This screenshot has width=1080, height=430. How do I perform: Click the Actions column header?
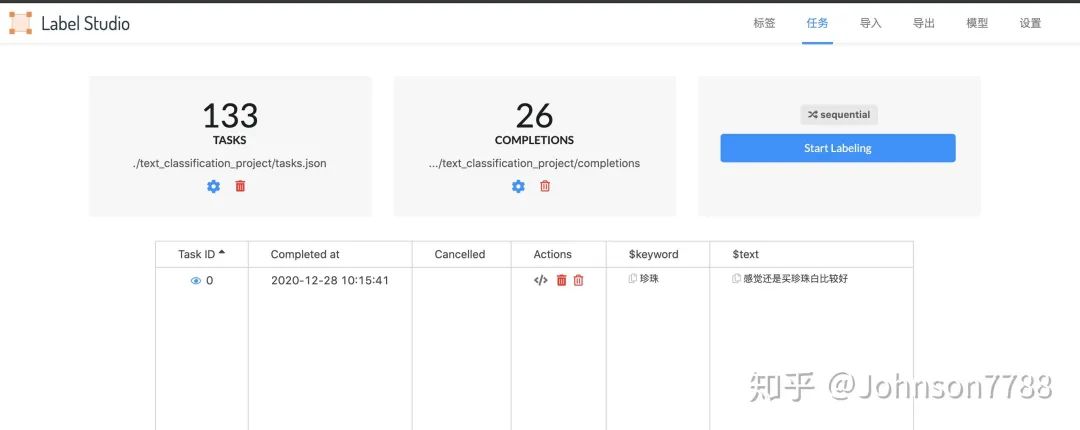click(x=552, y=254)
